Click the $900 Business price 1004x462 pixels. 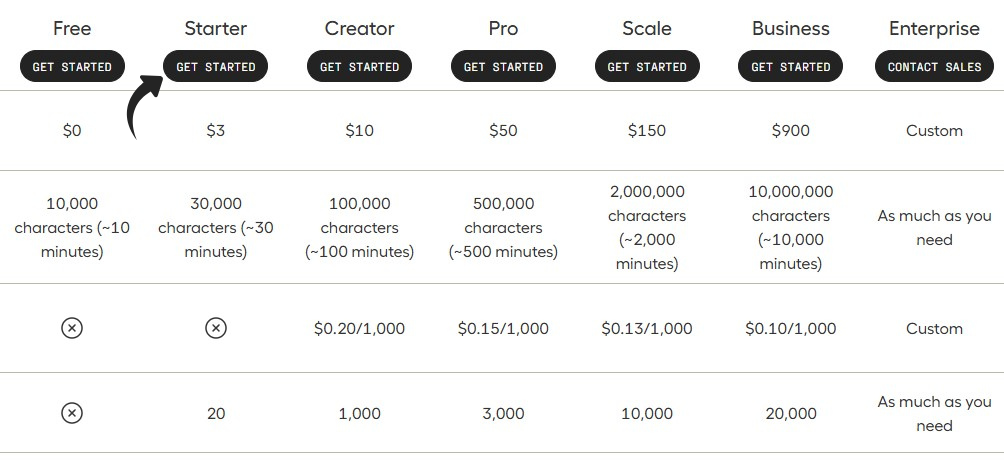click(790, 130)
